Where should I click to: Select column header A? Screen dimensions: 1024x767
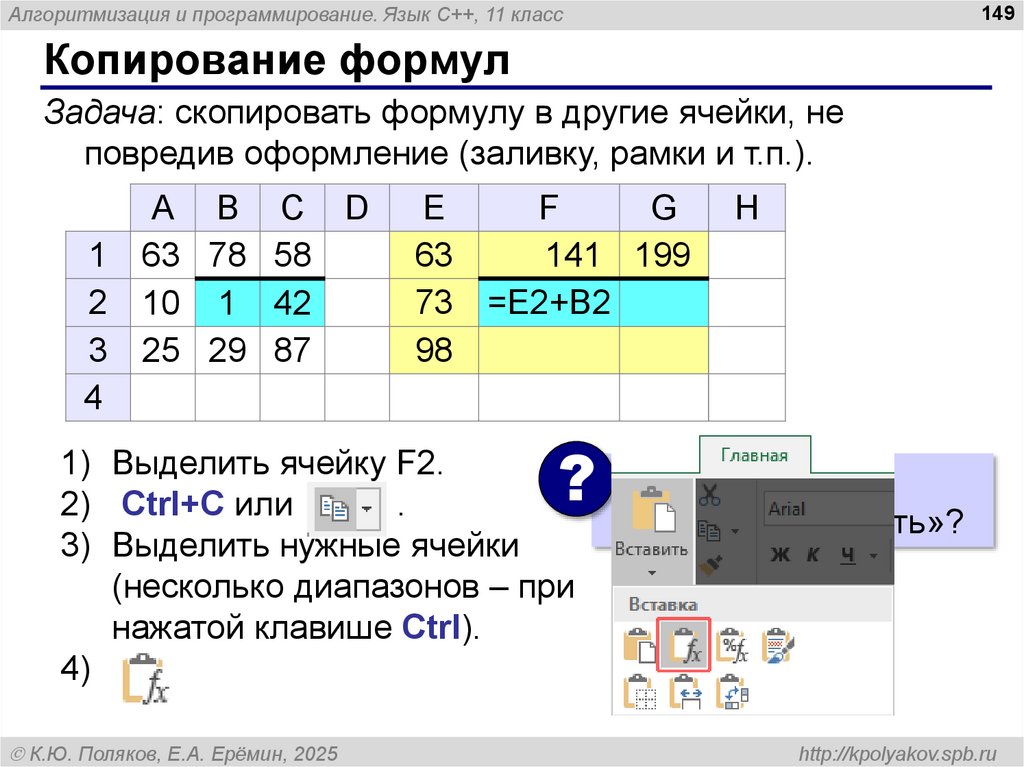click(x=163, y=208)
